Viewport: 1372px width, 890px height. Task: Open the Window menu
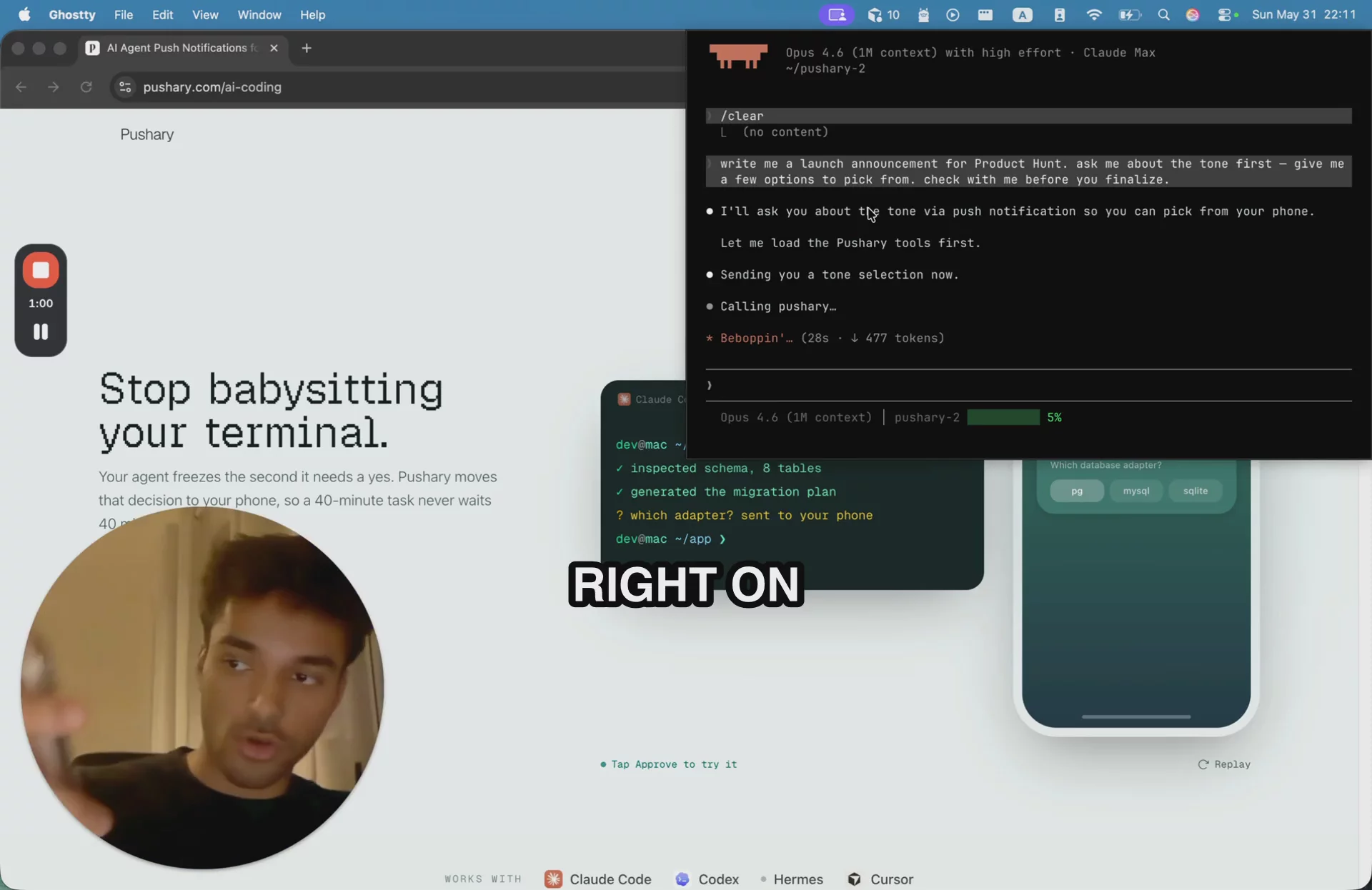point(259,14)
